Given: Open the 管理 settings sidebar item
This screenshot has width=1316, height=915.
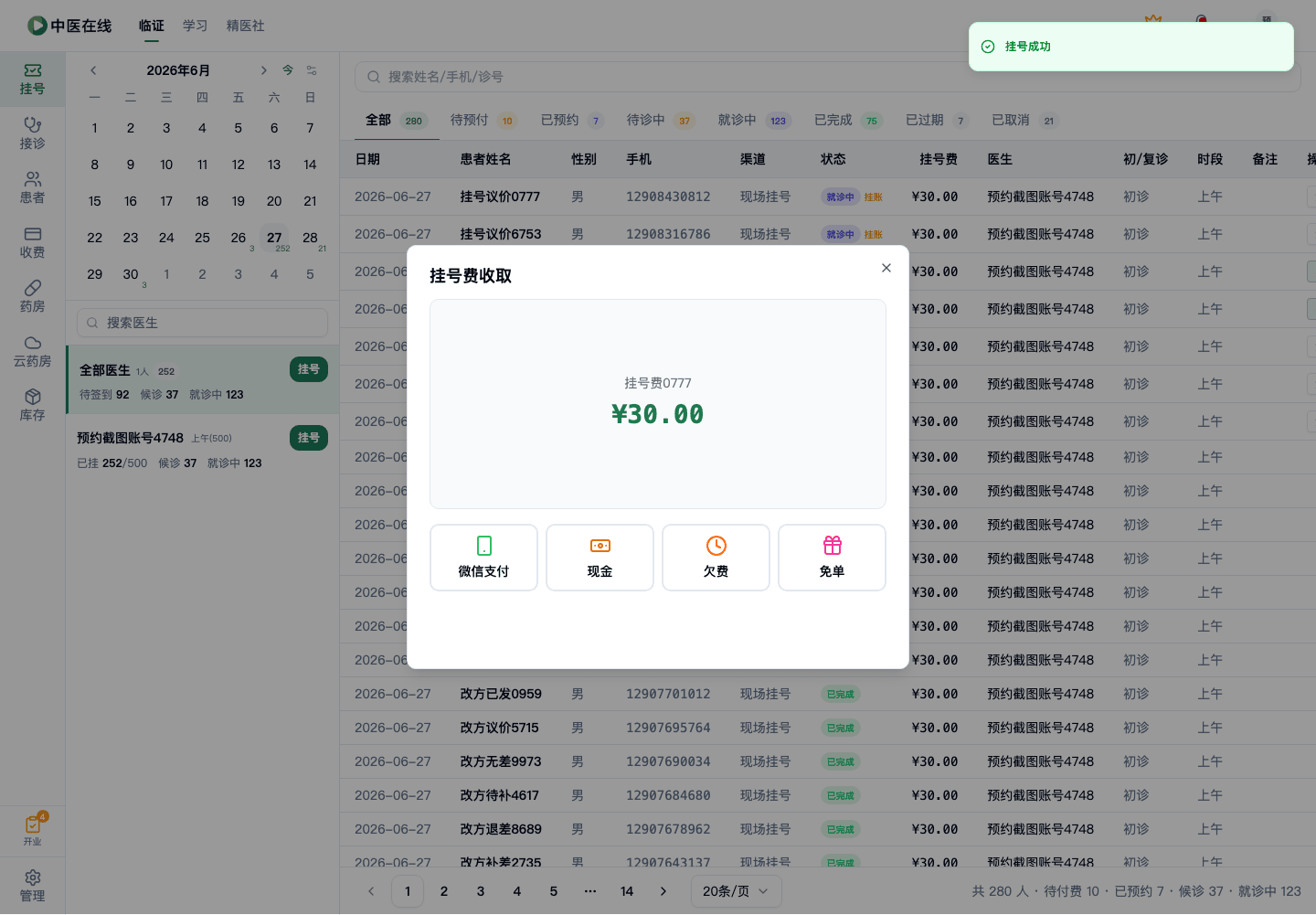Looking at the screenshot, I should 32,886.
